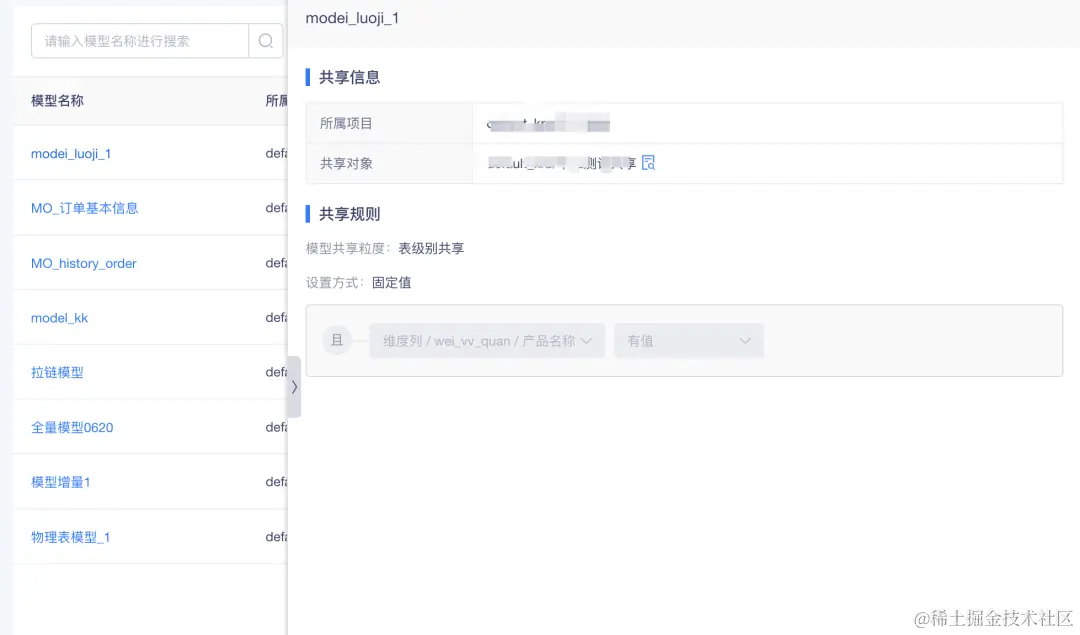Click the blue bar icon beside 共享规则
Screen dimensions: 1080x635
pyautogui.click(x=306, y=213)
